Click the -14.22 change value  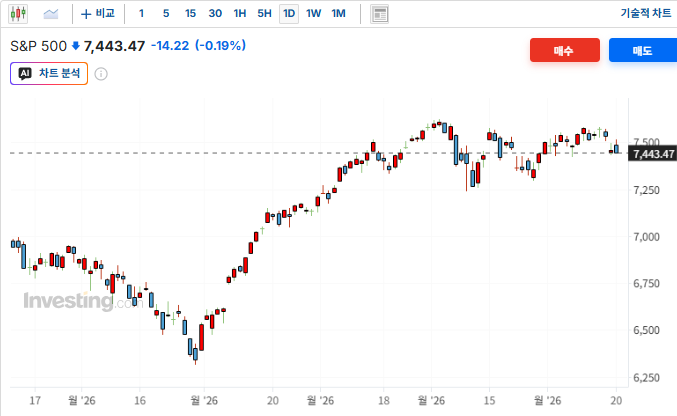coord(170,45)
